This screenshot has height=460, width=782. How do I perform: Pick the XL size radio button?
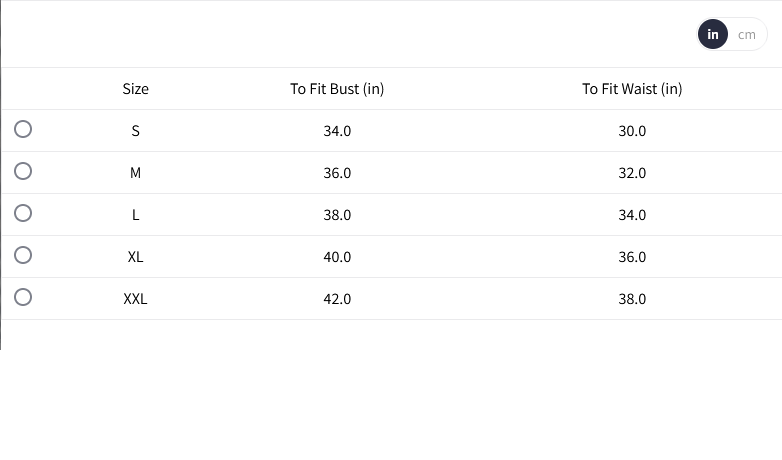click(x=23, y=255)
